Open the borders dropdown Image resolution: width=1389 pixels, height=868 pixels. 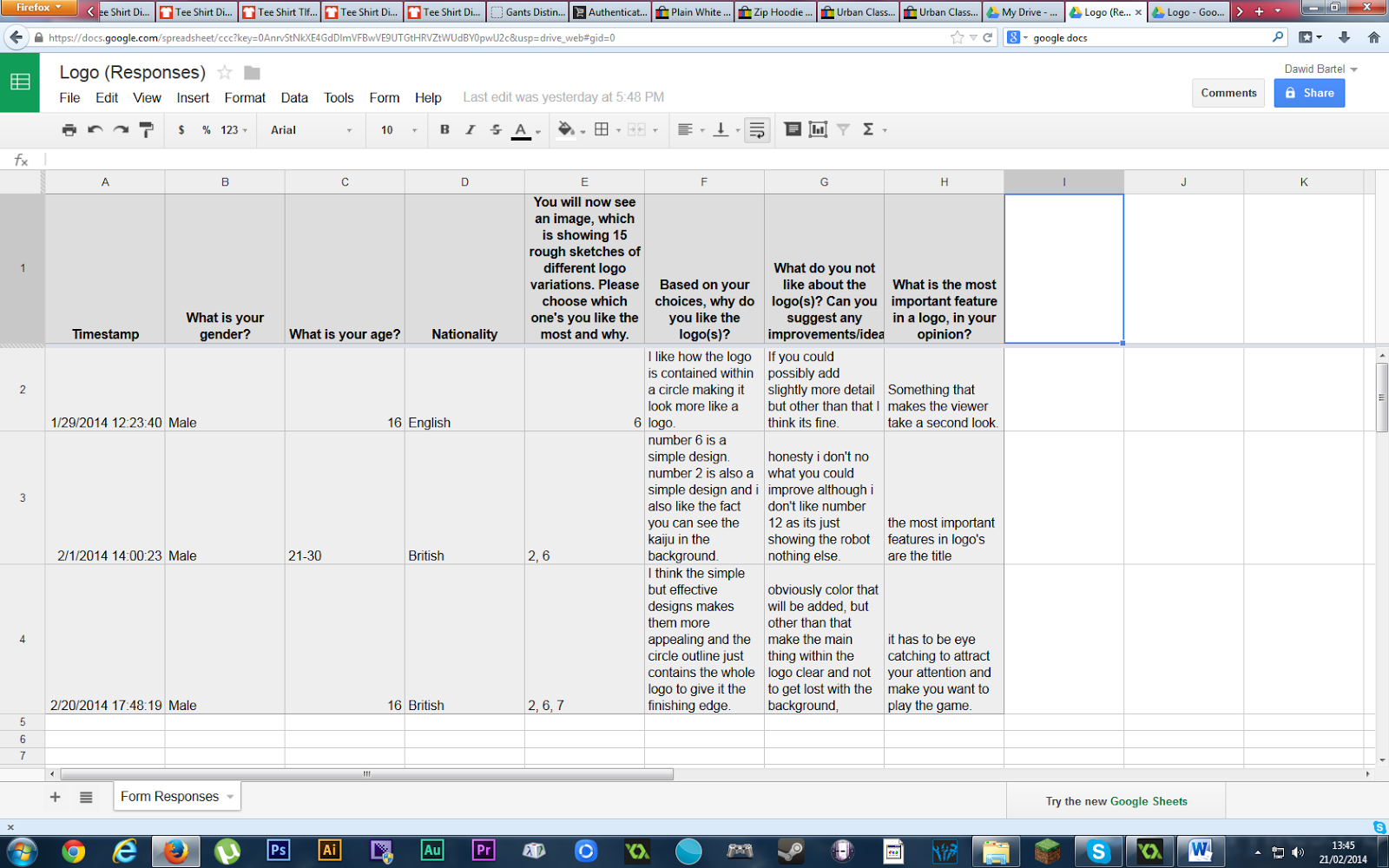[x=607, y=129]
